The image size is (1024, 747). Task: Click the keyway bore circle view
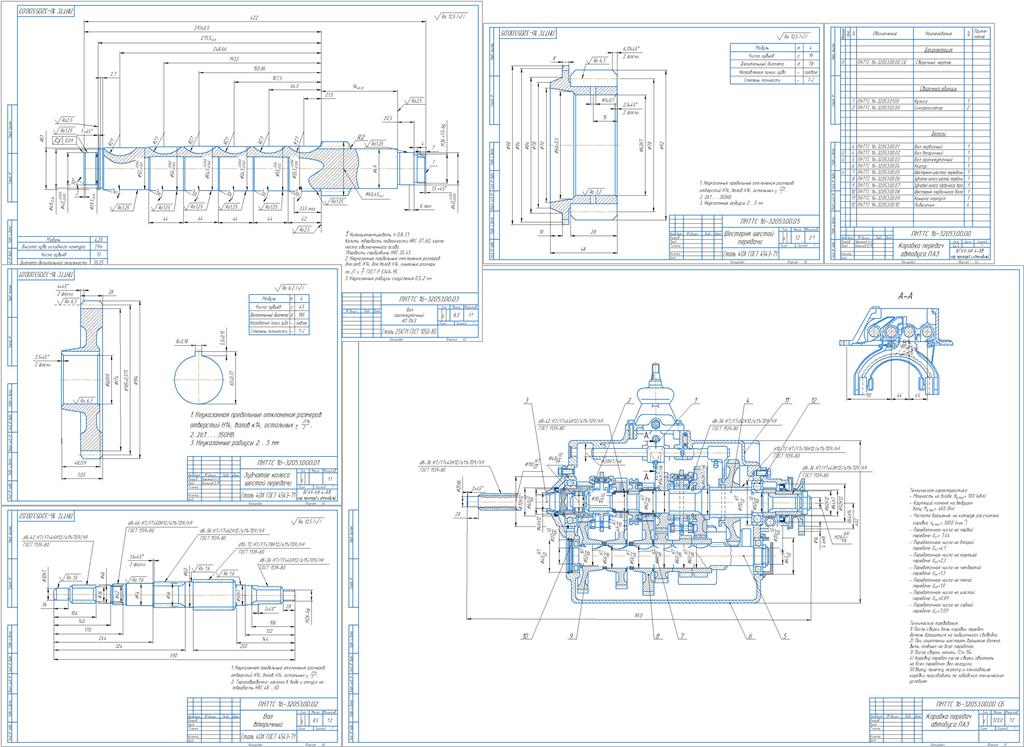200,379
